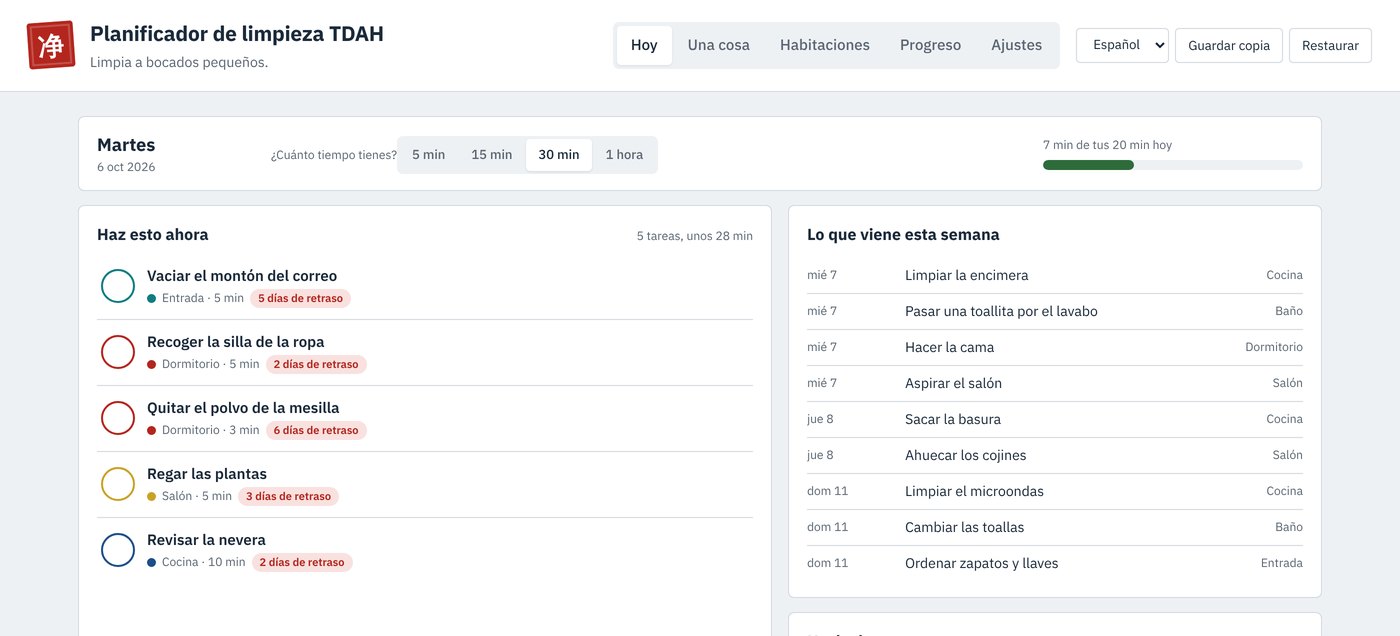Click the Guardar copia button
The height and width of the screenshot is (636, 1400).
click(x=1229, y=45)
